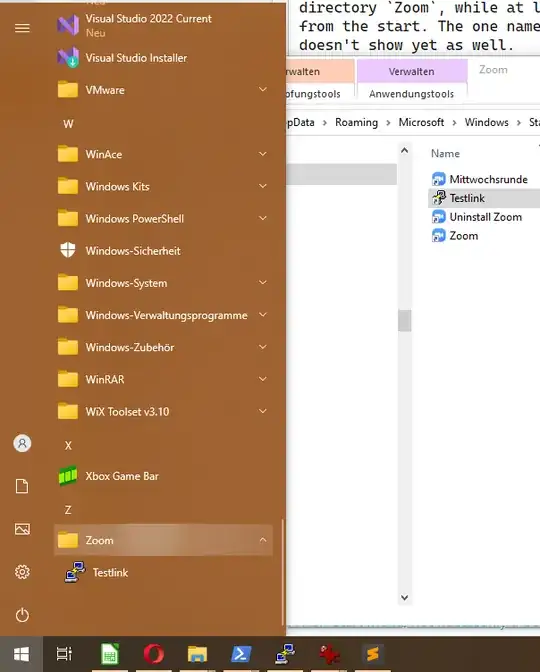Jump to letter W section header

(x=68, y=124)
